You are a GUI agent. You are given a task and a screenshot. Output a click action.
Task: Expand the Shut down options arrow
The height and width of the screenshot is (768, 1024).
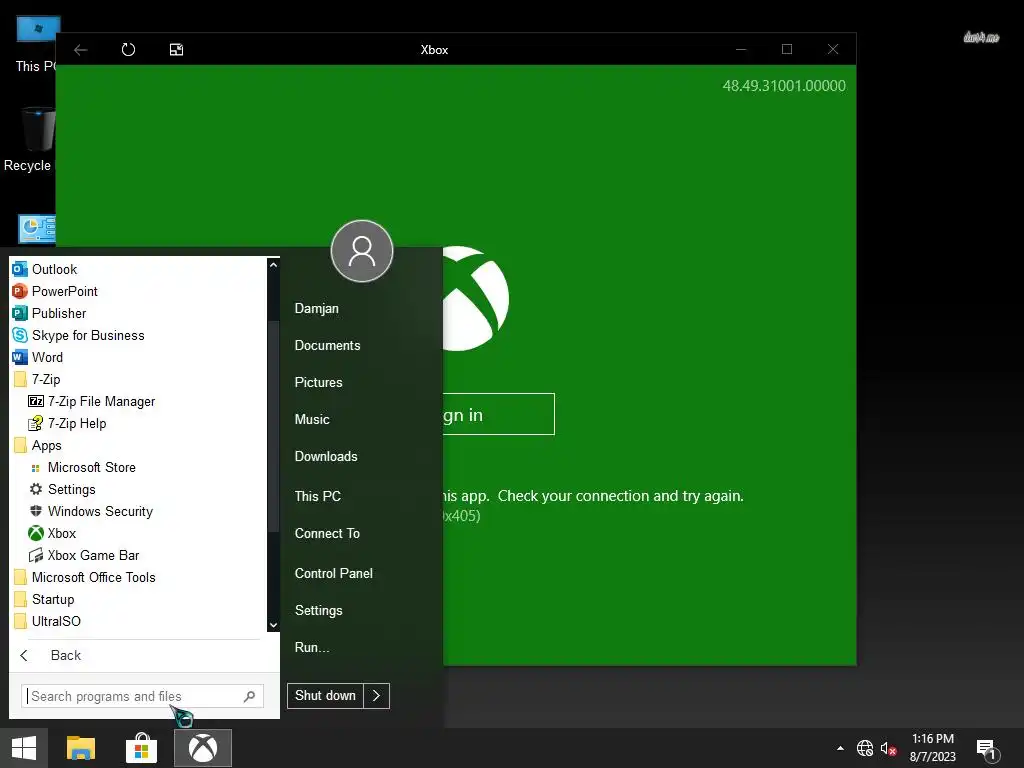click(x=377, y=696)
